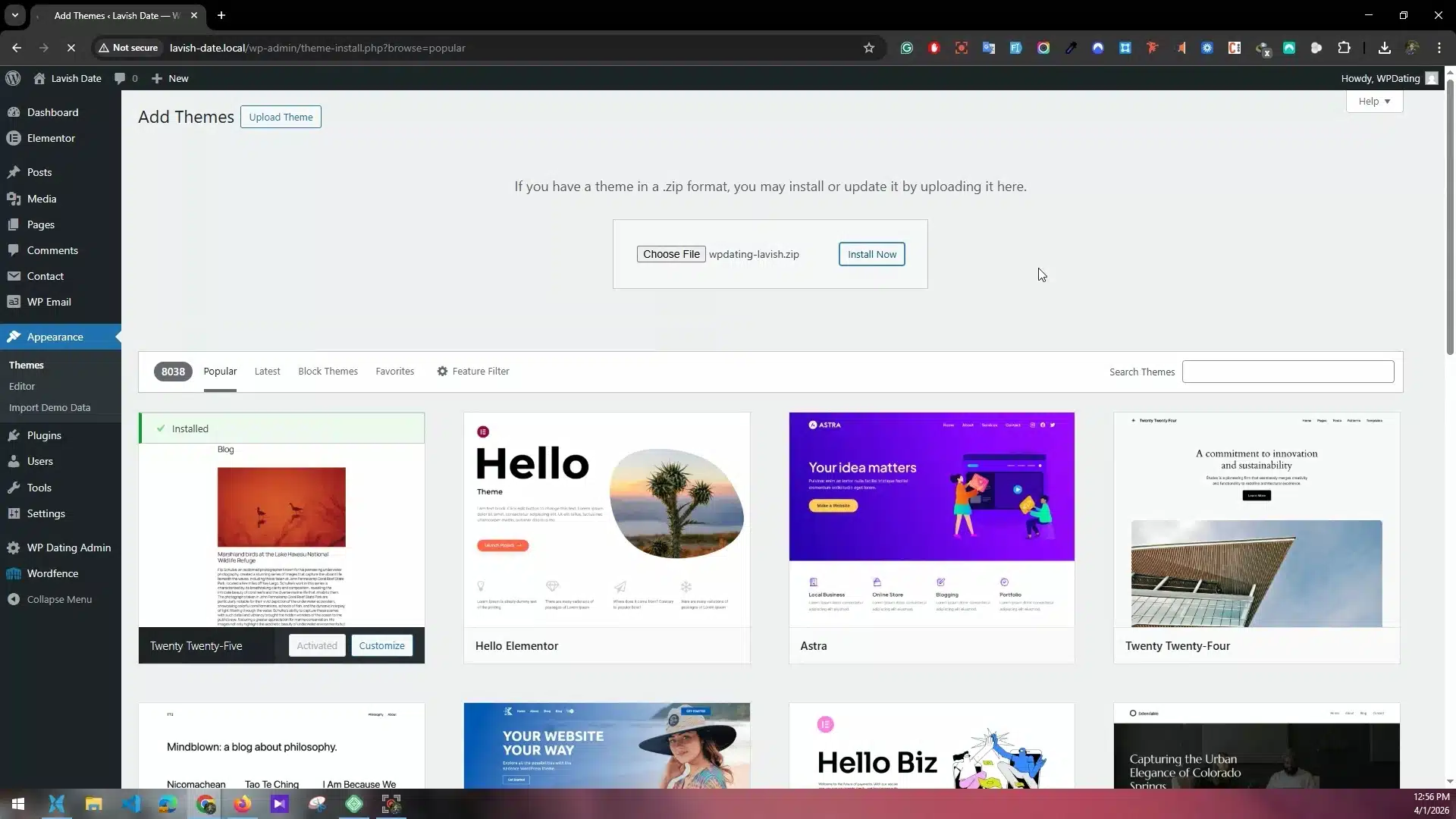
Task: Open the Wordfence sidebar item
Action: [52, 573]
